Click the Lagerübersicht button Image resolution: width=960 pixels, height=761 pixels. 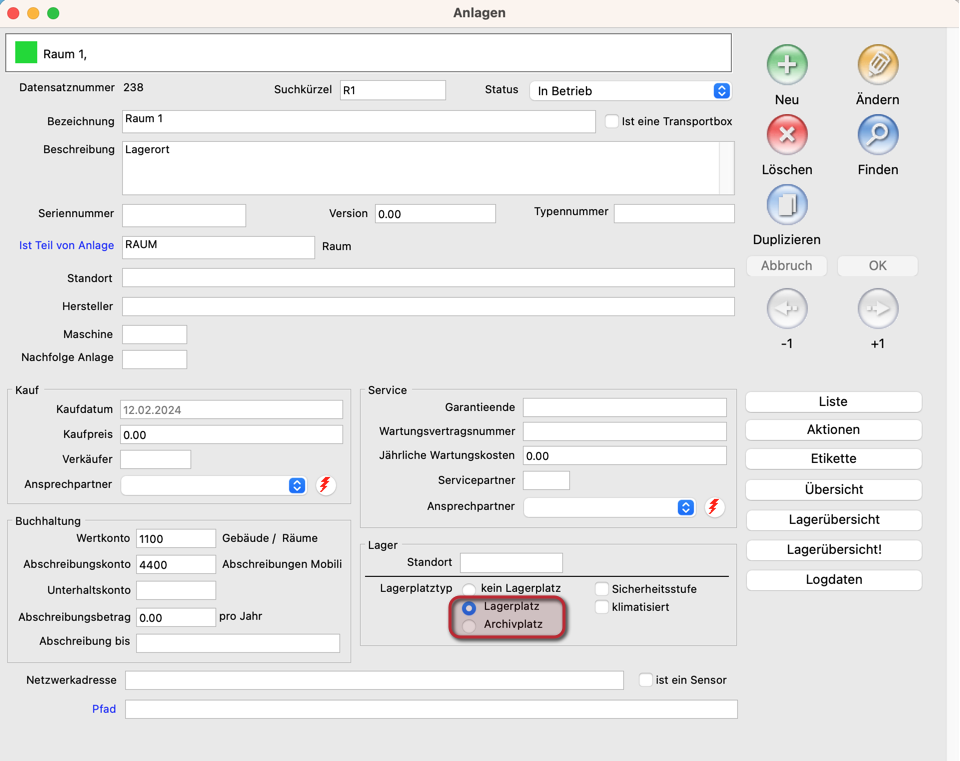pos(833,519)
